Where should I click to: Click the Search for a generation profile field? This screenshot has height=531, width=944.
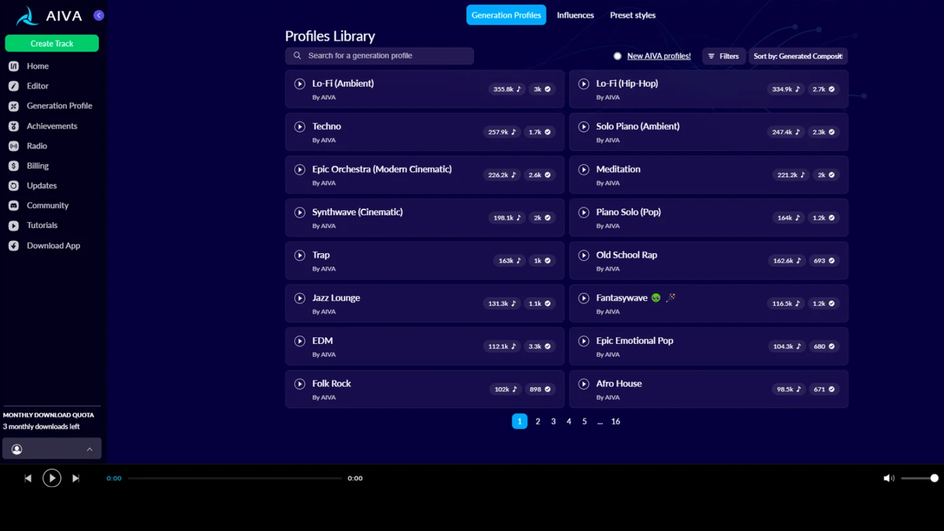coord(379,56)
